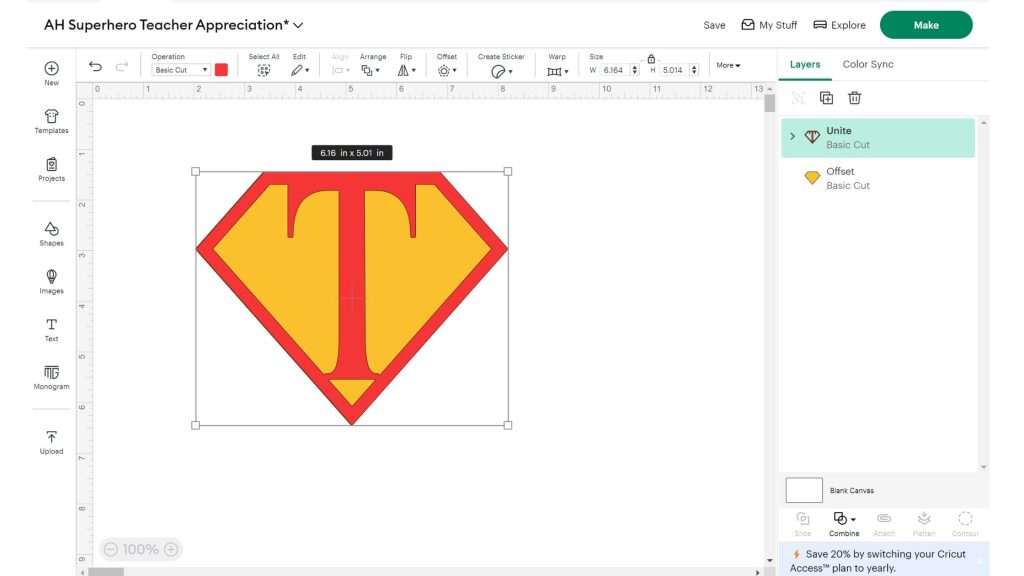This screenshot has width=1024, height=576.
Task: Open the Shapes tool
Action: [52, 233]
